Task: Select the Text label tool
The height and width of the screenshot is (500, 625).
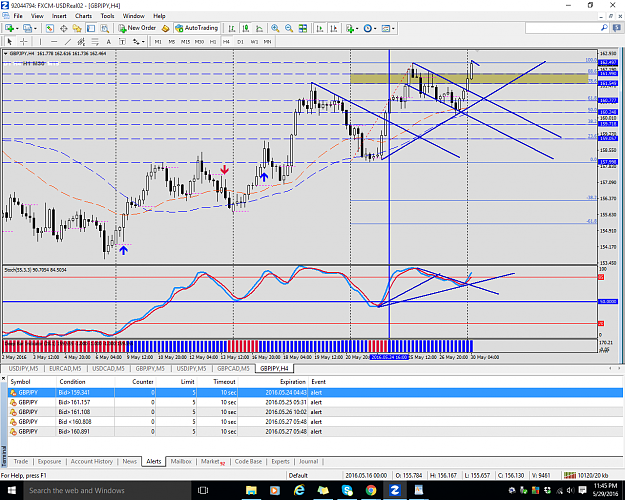Action: coord(108,41)
